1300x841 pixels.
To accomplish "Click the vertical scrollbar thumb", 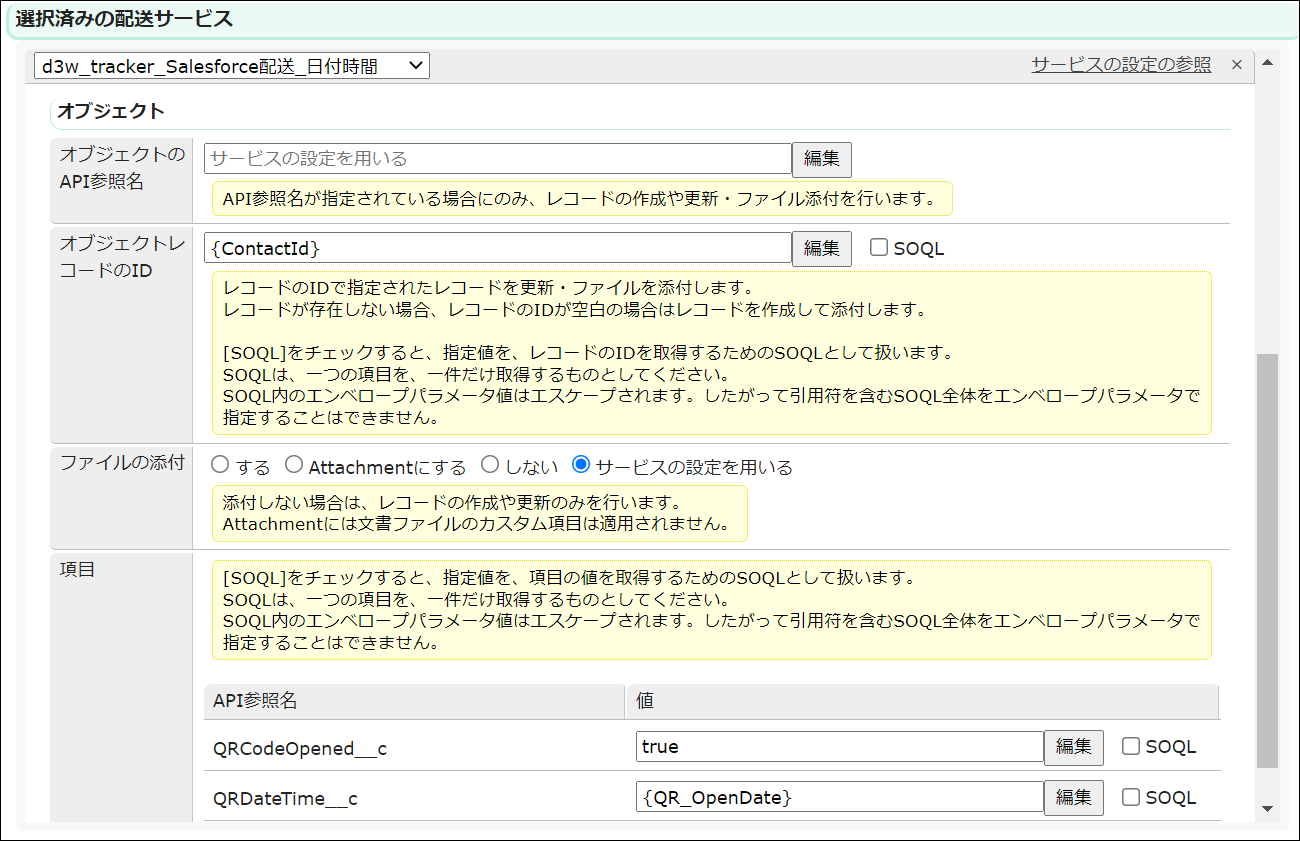I will pos(1267,560).
